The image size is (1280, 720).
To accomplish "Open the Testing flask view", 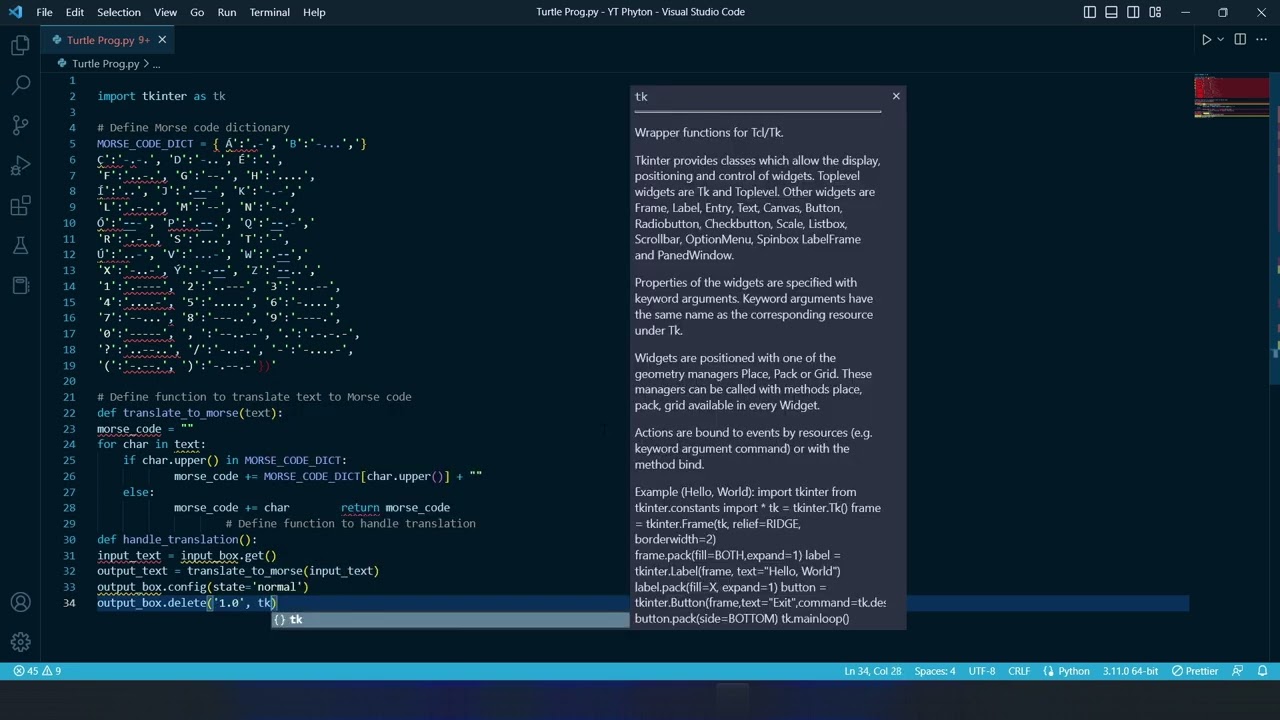I will pyautogui.click(x=20, y=246).
